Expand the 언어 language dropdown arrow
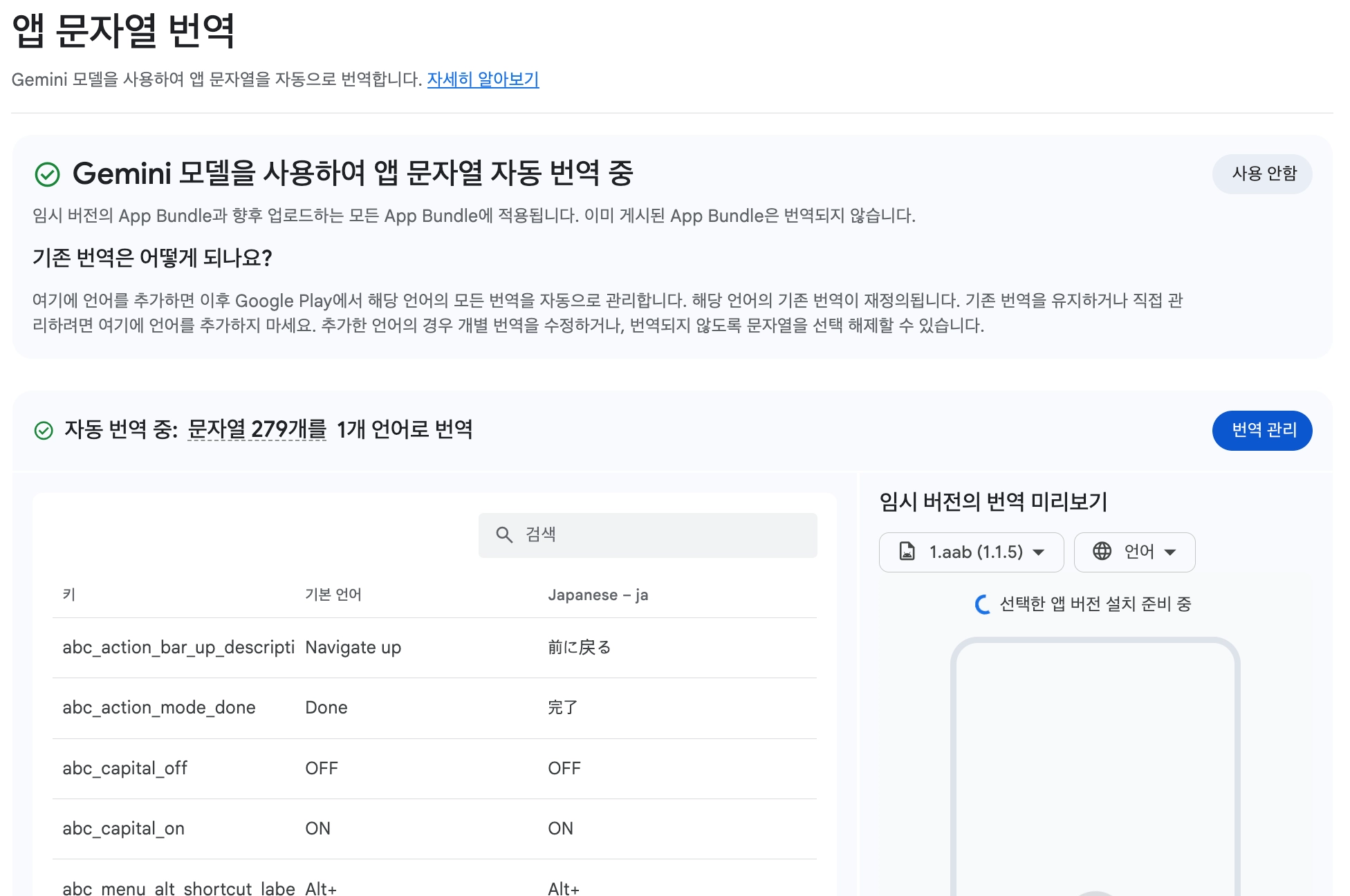1350x896 pixels. [x=1170, y=552]
